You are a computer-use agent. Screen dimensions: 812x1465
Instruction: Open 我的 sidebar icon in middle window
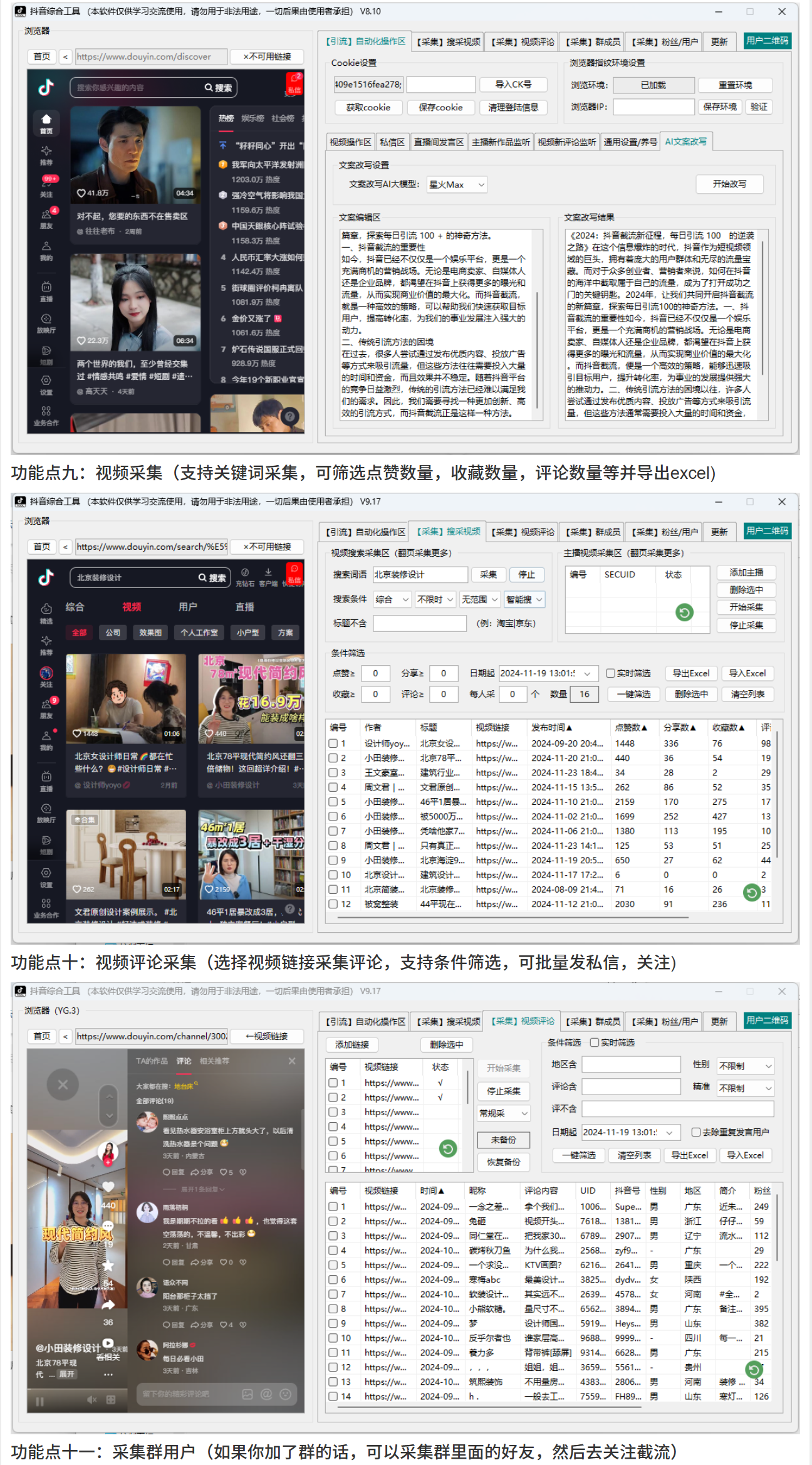click(x=46, y=740)
